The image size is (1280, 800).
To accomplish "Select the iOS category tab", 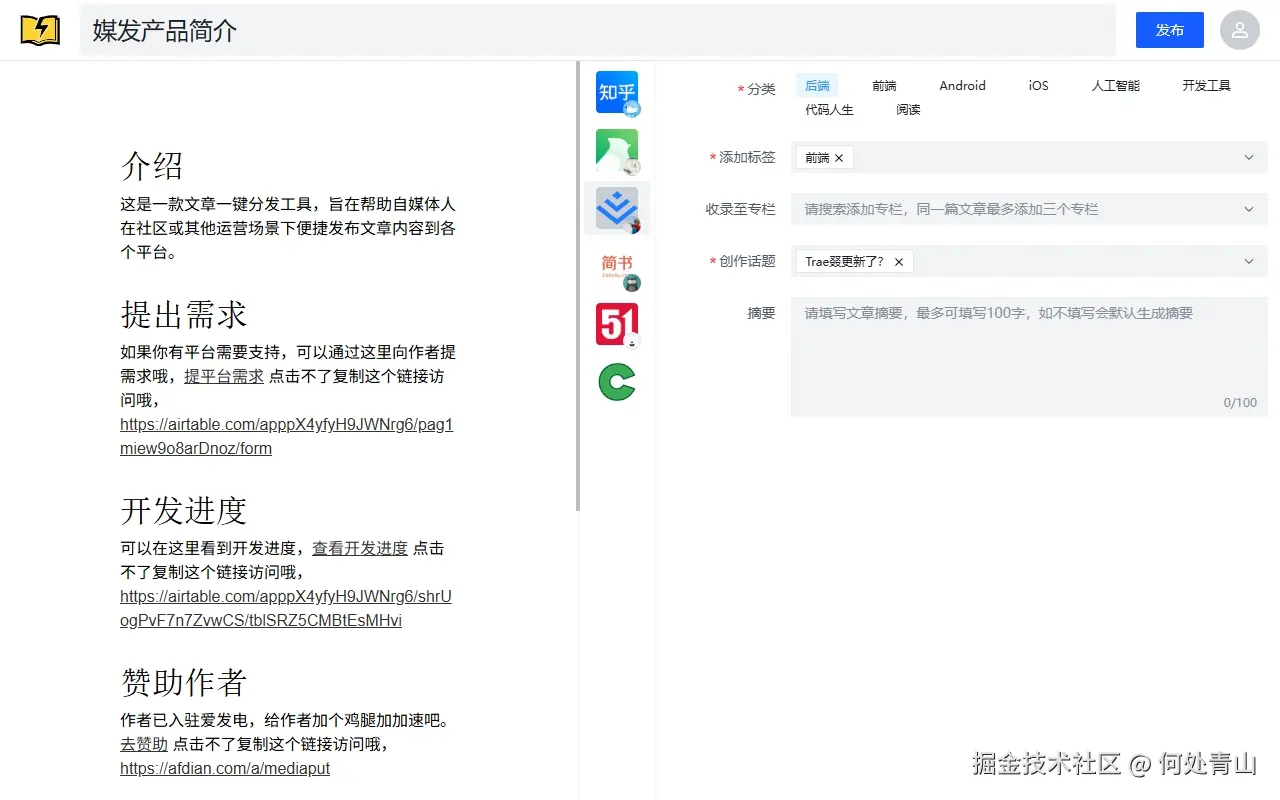I will (1037, 86).
